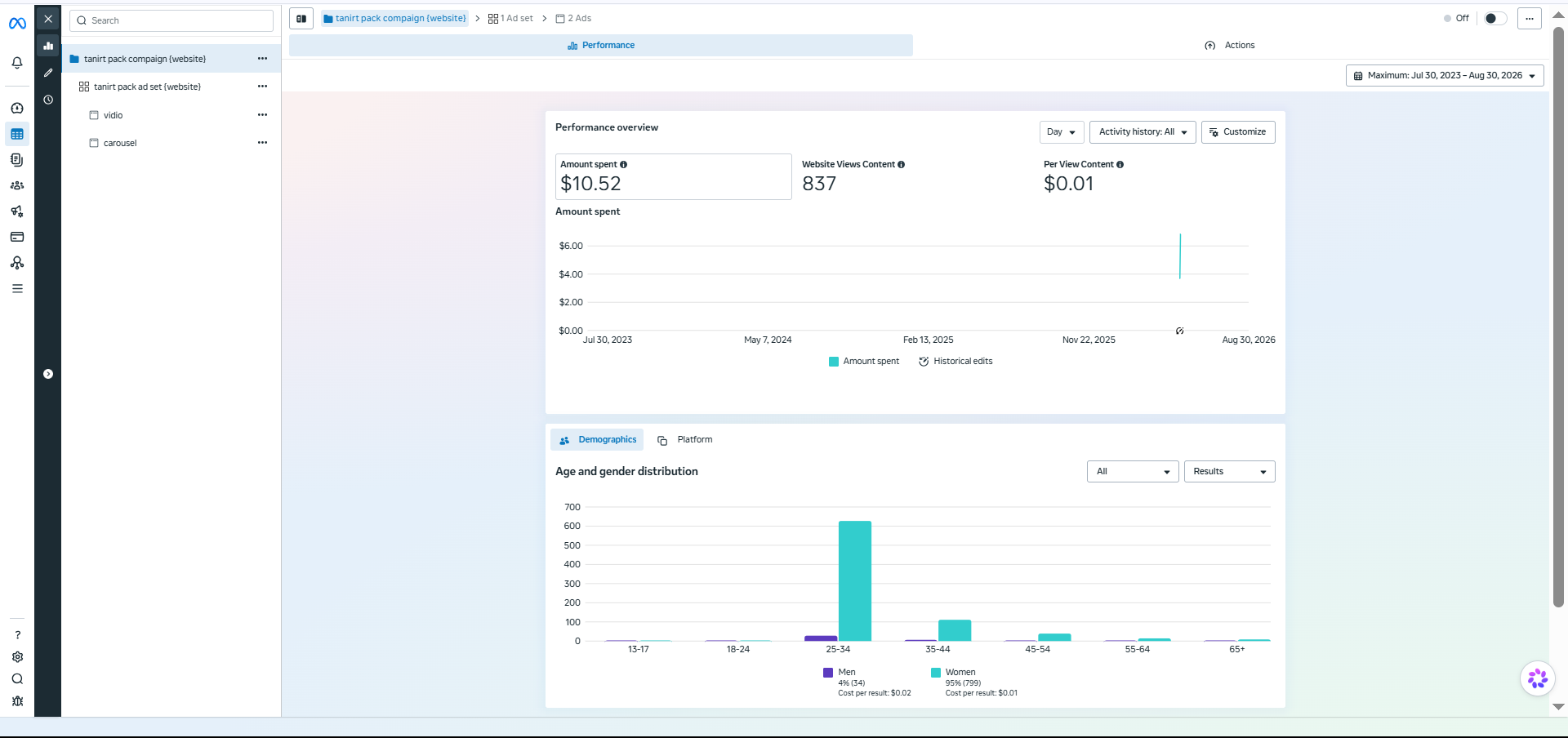Open the Meta AI assistant bubble
The image size is (1568, 738).
click(x=1538, y=678)
